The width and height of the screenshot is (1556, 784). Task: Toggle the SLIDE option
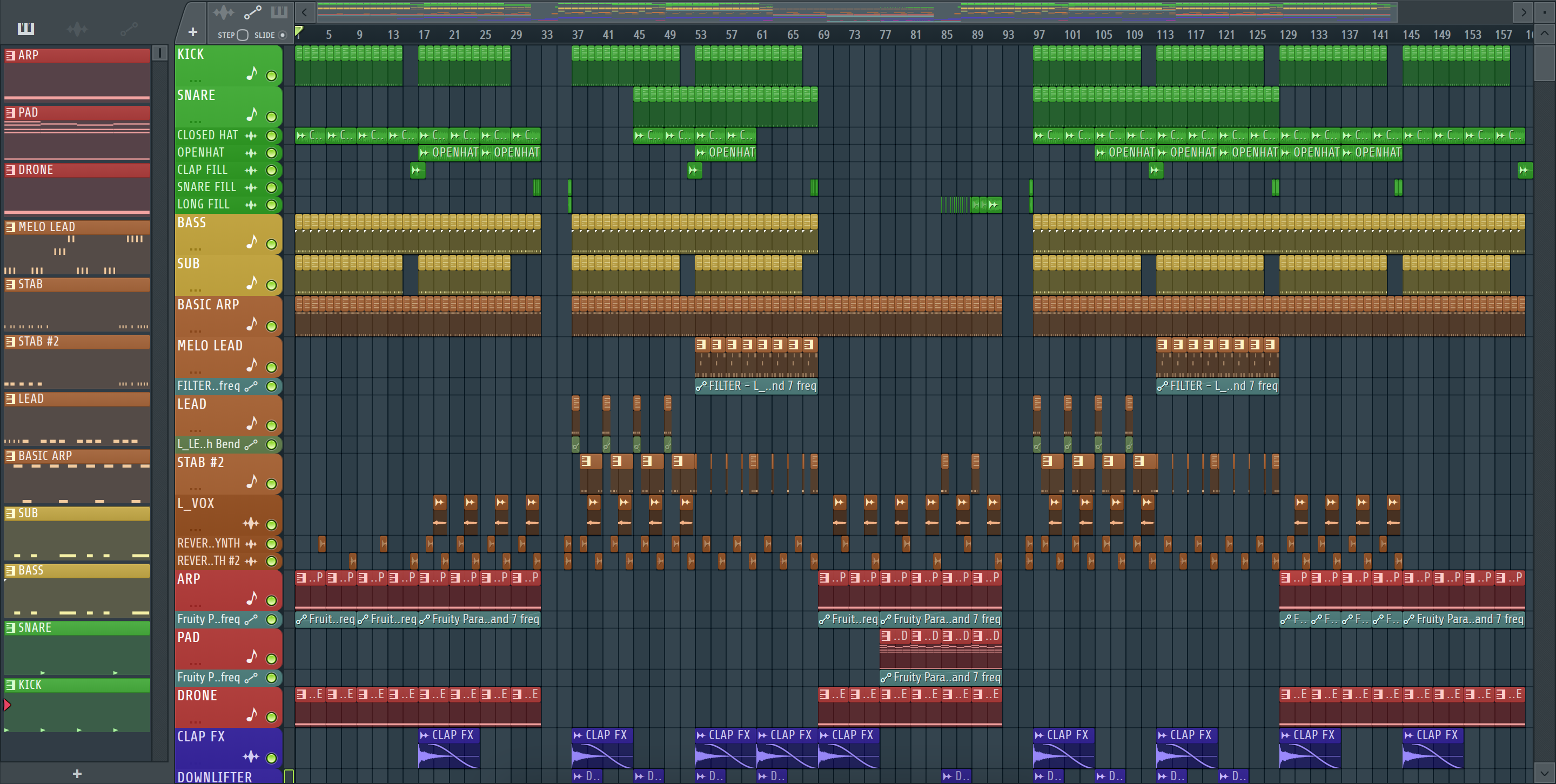(x=282, y=35)
